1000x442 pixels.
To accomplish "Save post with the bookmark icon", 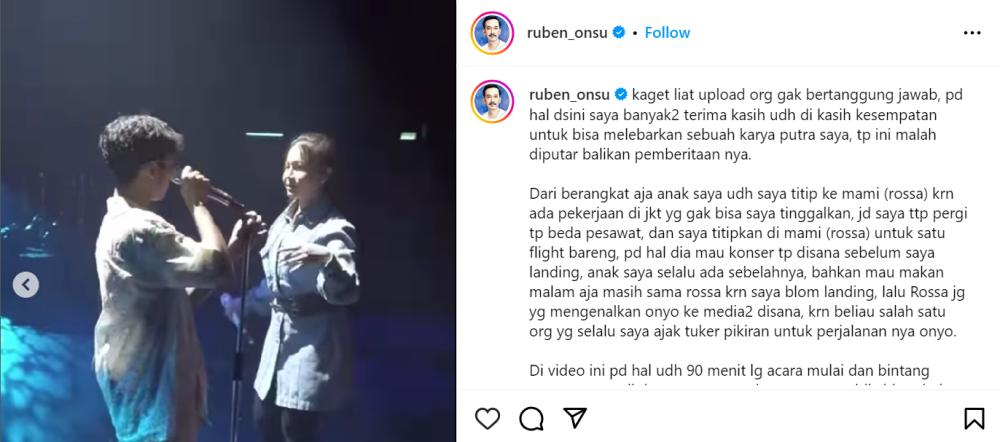I will pos(974,418).
